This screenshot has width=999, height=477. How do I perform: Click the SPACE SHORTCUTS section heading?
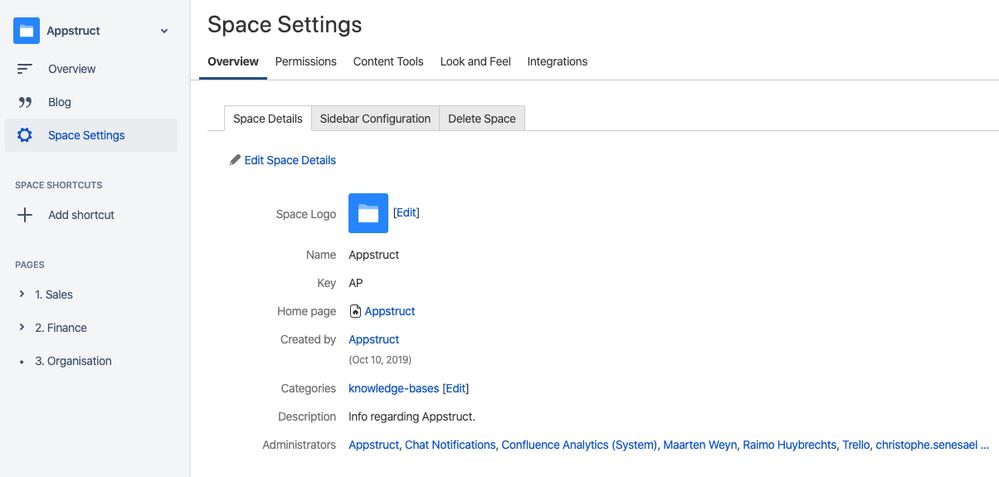pos(59,185)
